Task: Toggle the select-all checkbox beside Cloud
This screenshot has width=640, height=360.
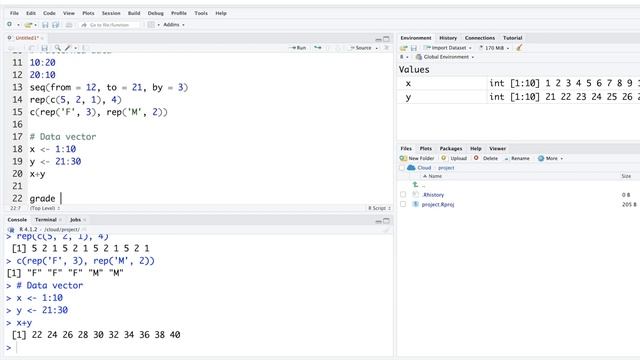Action: tap(402, 168)
